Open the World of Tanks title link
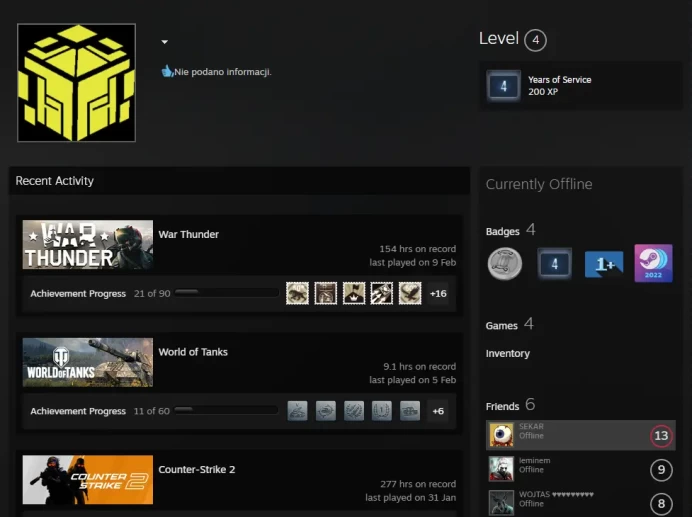This screenshot has width=692, height=517. (x=193, y=352)
